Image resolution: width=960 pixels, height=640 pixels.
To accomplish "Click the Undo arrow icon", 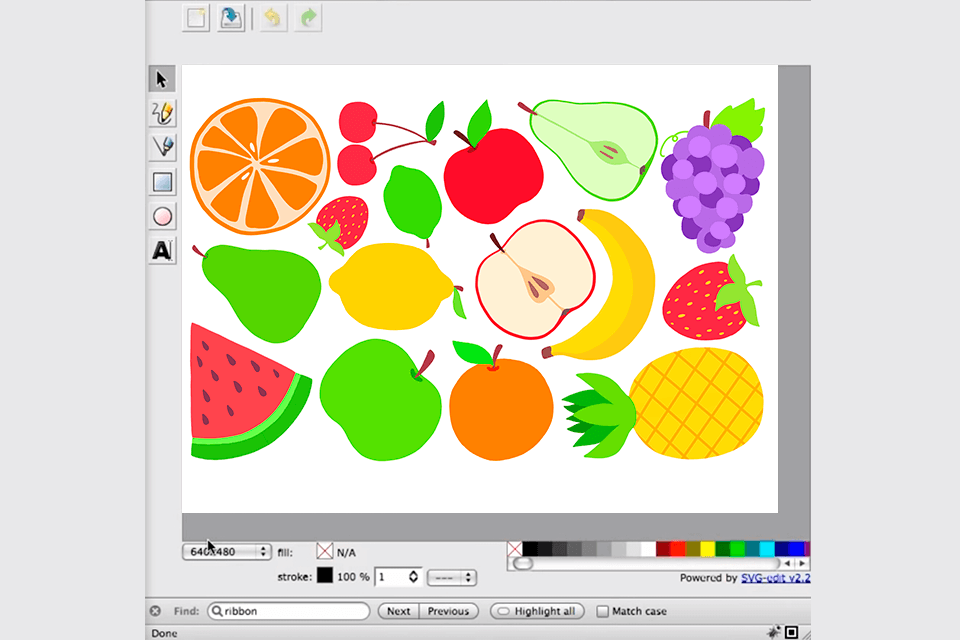I will click(272, 18).
